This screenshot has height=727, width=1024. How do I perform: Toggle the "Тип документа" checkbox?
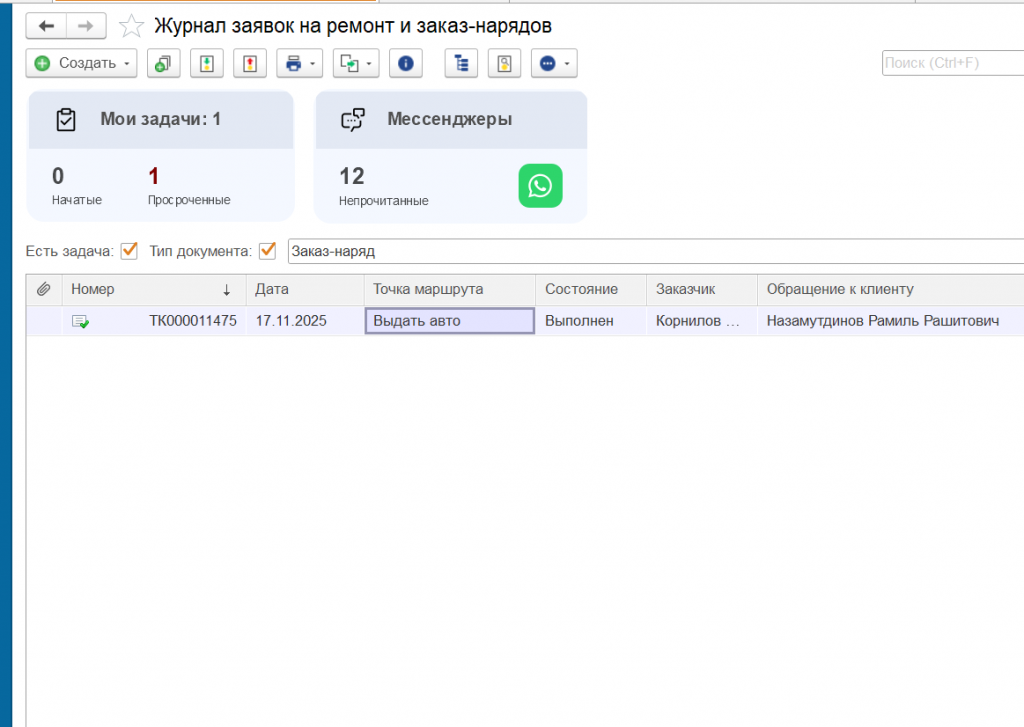tap(267, 250)
